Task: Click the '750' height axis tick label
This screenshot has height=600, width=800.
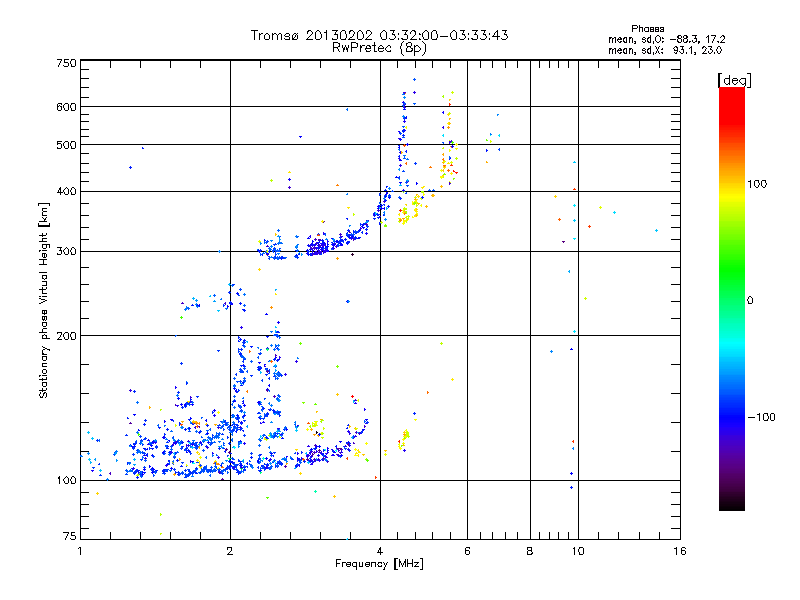Action: [66, 63]
